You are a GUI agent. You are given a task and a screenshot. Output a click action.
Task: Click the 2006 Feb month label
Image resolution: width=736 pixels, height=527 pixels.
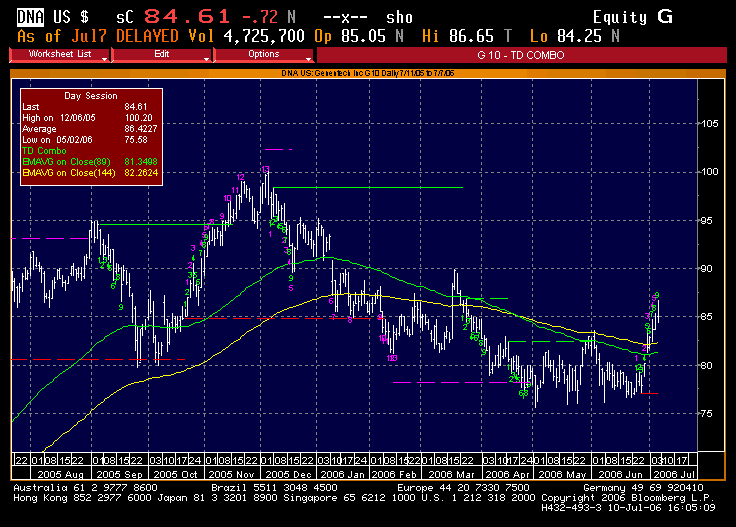tap(394, 474)
